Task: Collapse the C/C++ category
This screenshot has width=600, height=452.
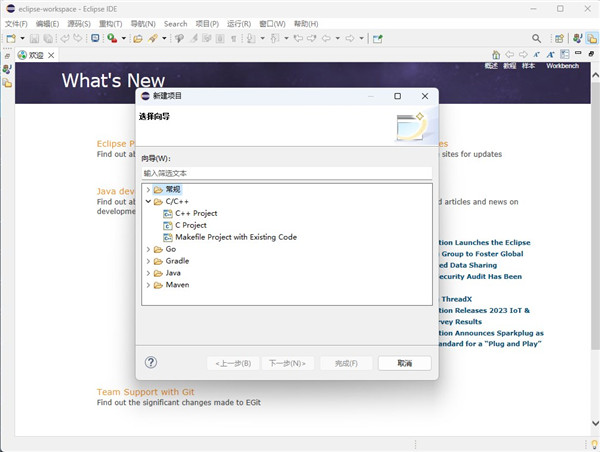Action: pos(148,201)
